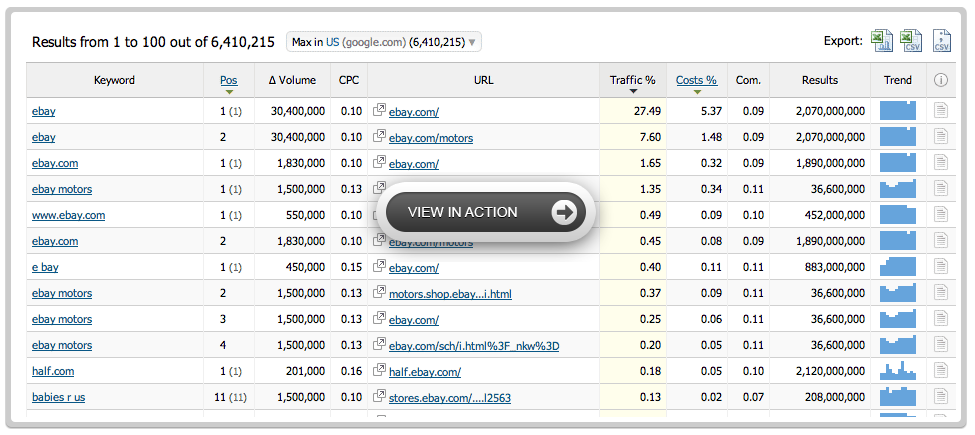Screen dimensions: 975x435
Task: Sort table by Costs % column
Action: coord(696,80)
